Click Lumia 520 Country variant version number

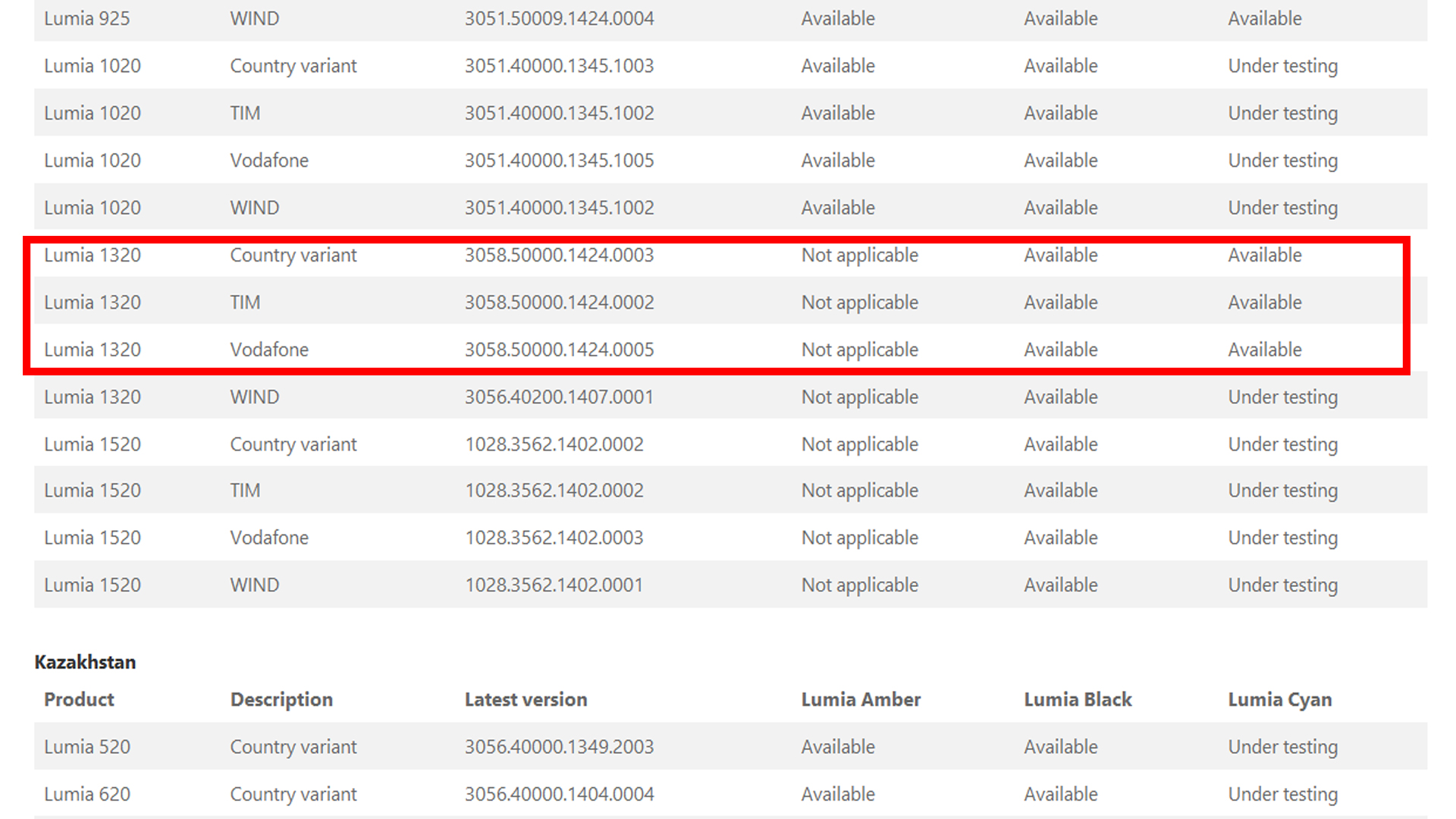pos(559,747)
